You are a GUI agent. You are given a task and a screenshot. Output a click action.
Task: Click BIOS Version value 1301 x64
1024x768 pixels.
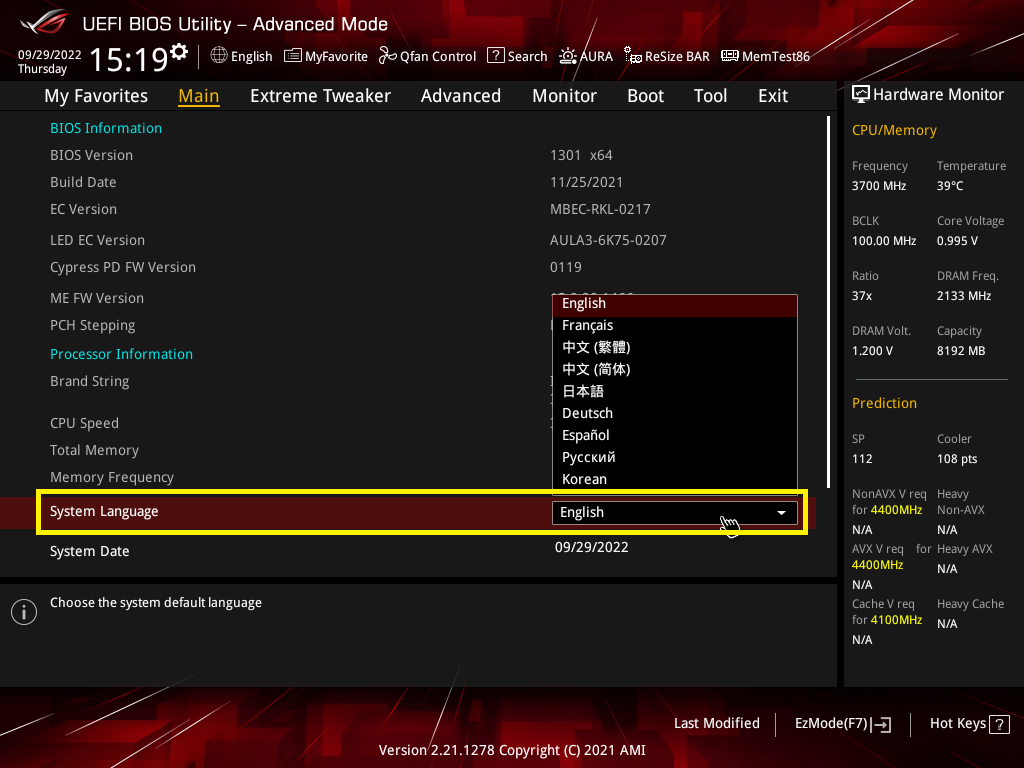click(x=581, y=155)
